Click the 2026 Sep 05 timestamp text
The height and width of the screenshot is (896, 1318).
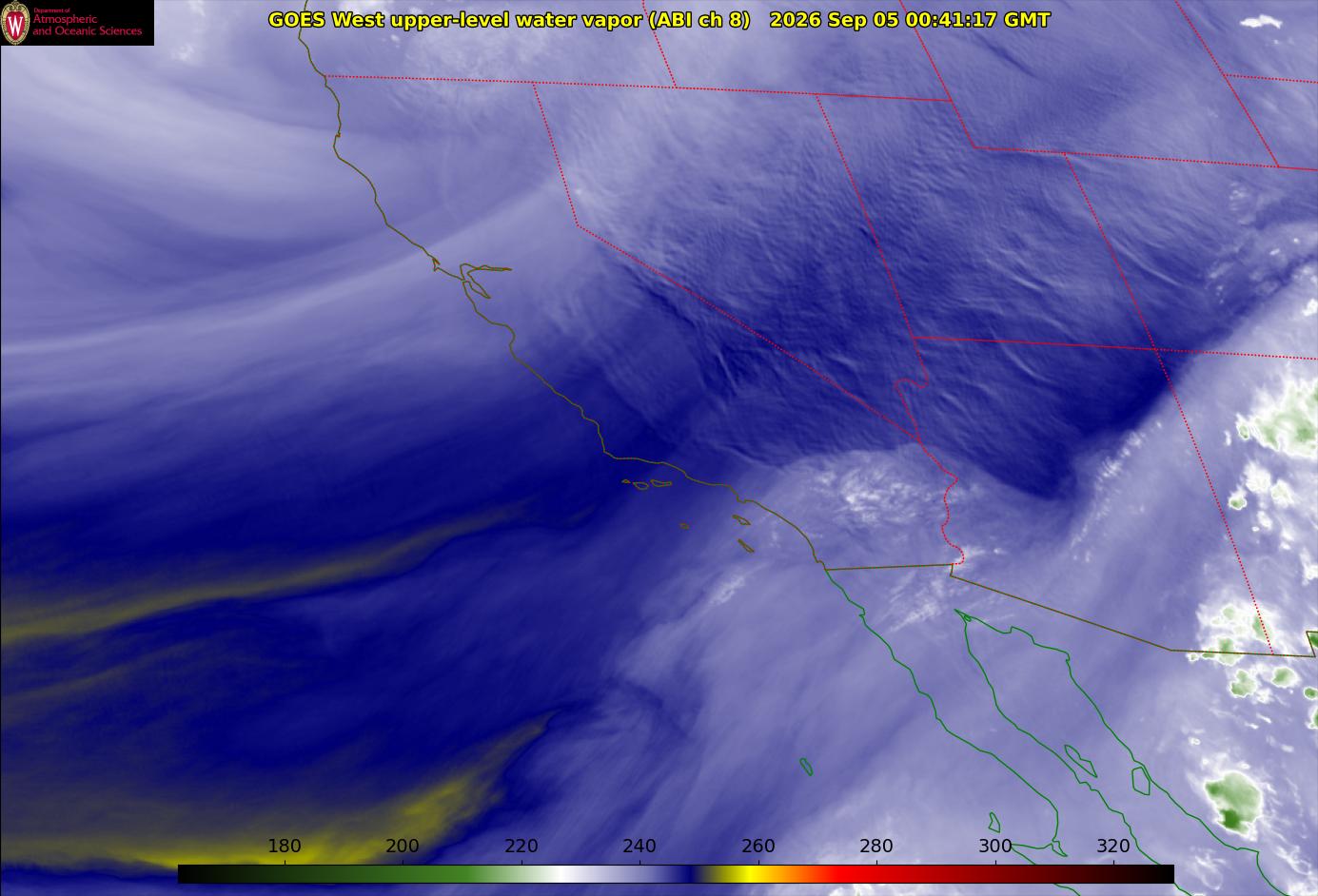(x=910, y=19)
